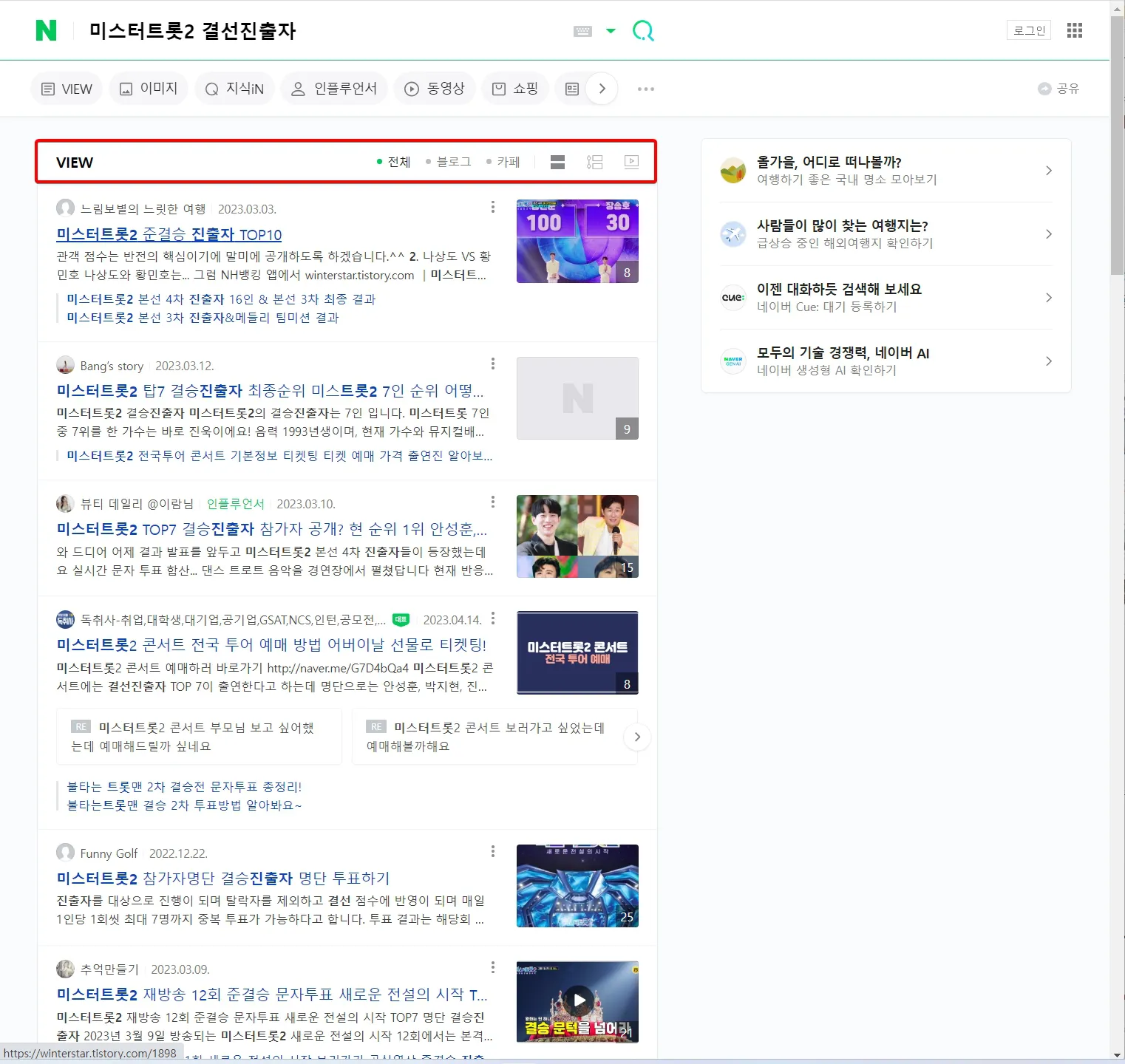This screenshot has height=1064, width=1125.
Task: Select the 쇼핑 search tab
Action: tap(515, 89)
